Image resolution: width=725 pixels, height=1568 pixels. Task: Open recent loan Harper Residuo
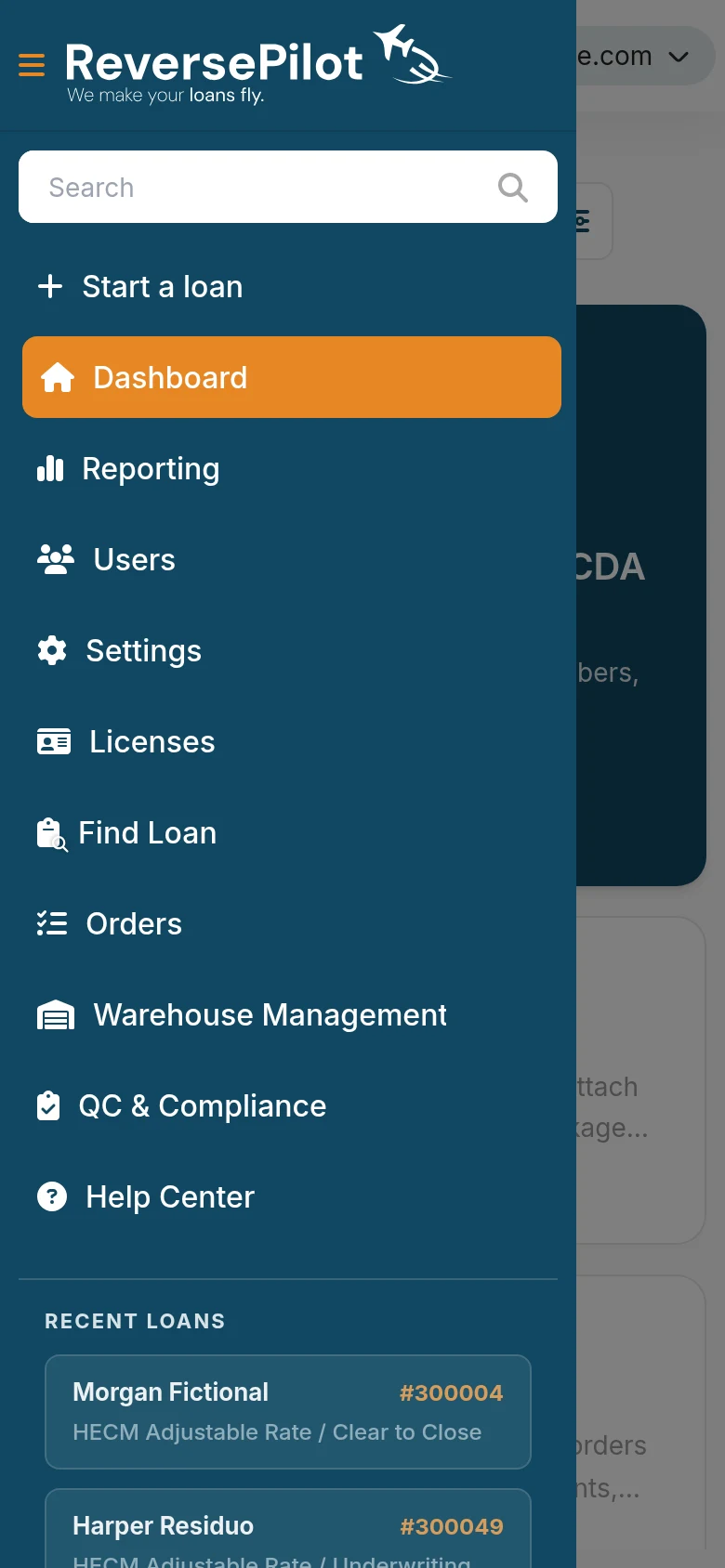coord(288,1528)
